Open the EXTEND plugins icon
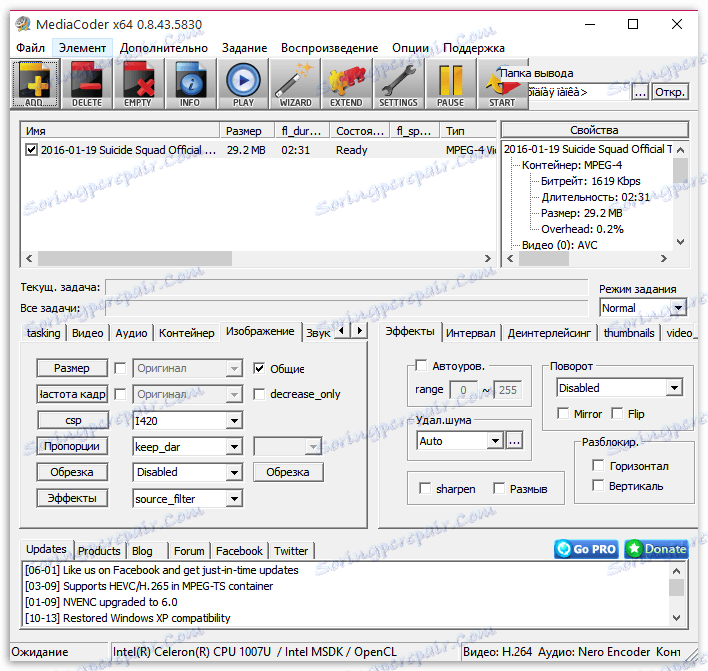This screenshot has height=671, width=708. pyautogui.click(x=346, y=84)
